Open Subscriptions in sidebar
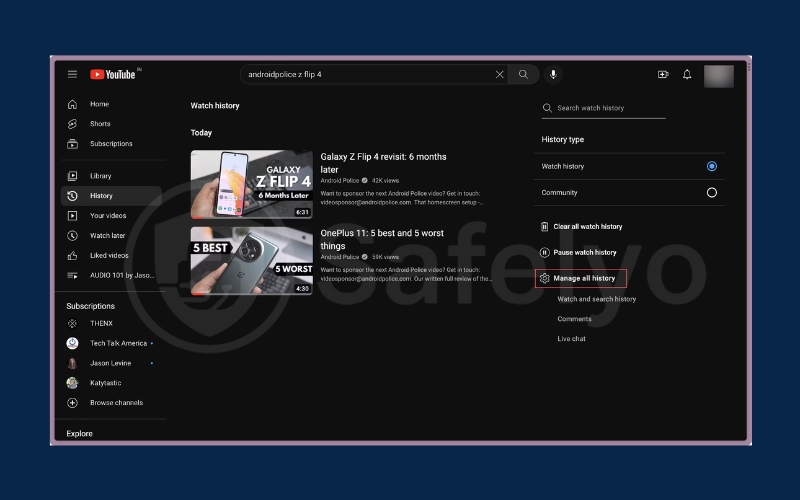 point(111,144)
